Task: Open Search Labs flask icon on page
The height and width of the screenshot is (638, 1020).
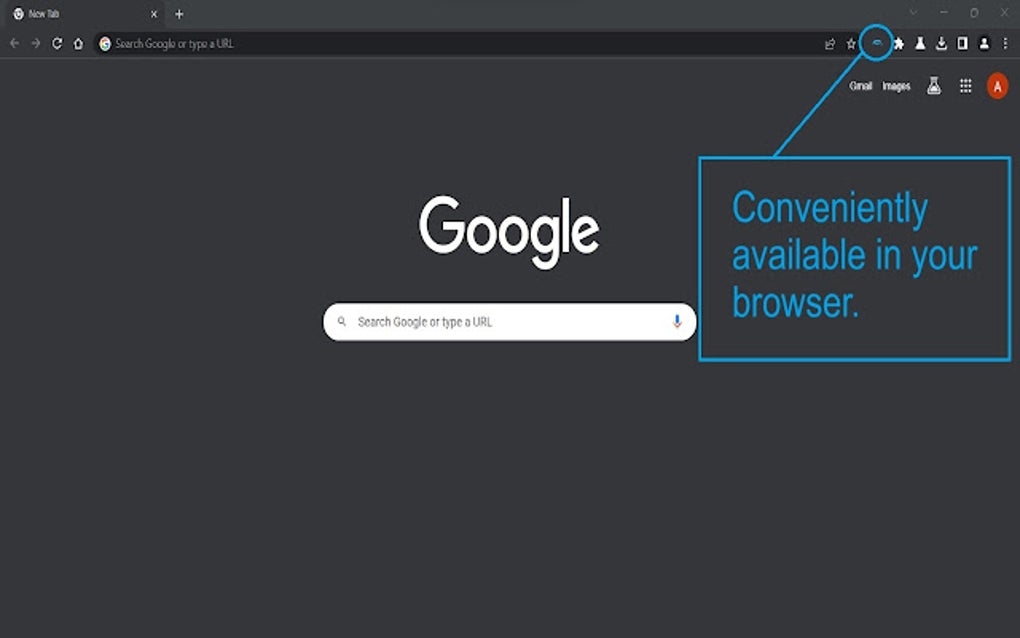Action: (x=934, y=86)
